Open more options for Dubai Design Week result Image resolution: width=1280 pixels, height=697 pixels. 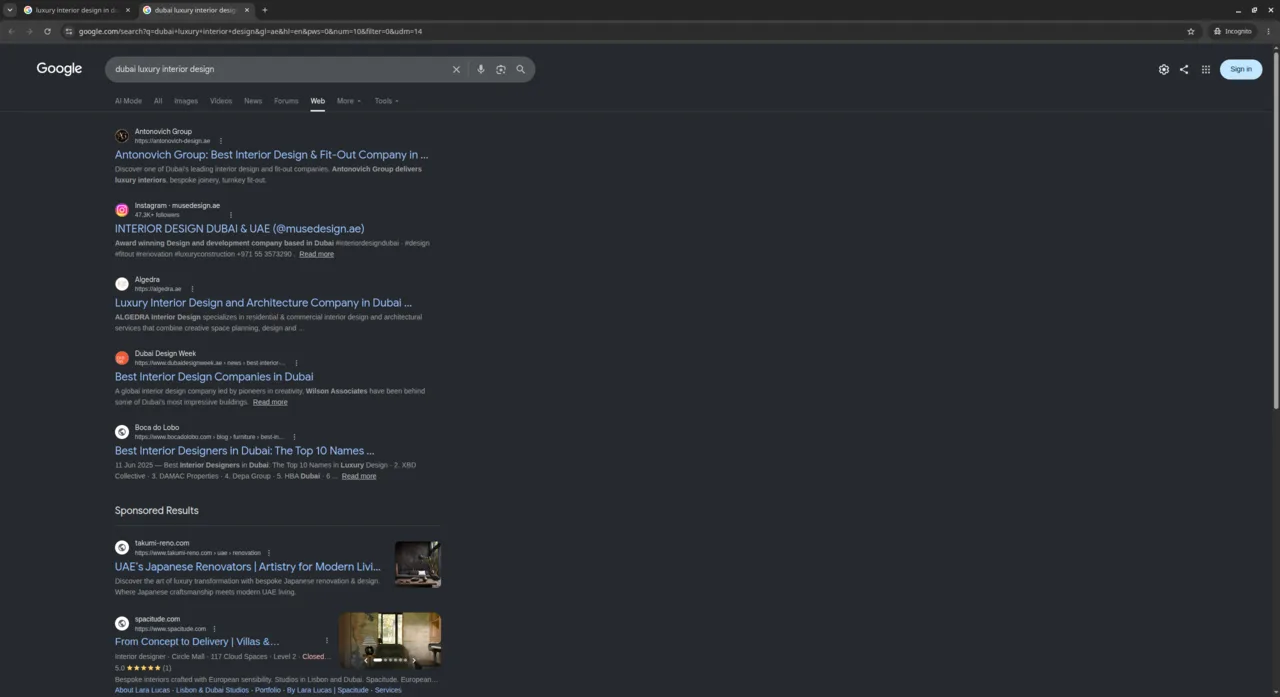[296, 363]
